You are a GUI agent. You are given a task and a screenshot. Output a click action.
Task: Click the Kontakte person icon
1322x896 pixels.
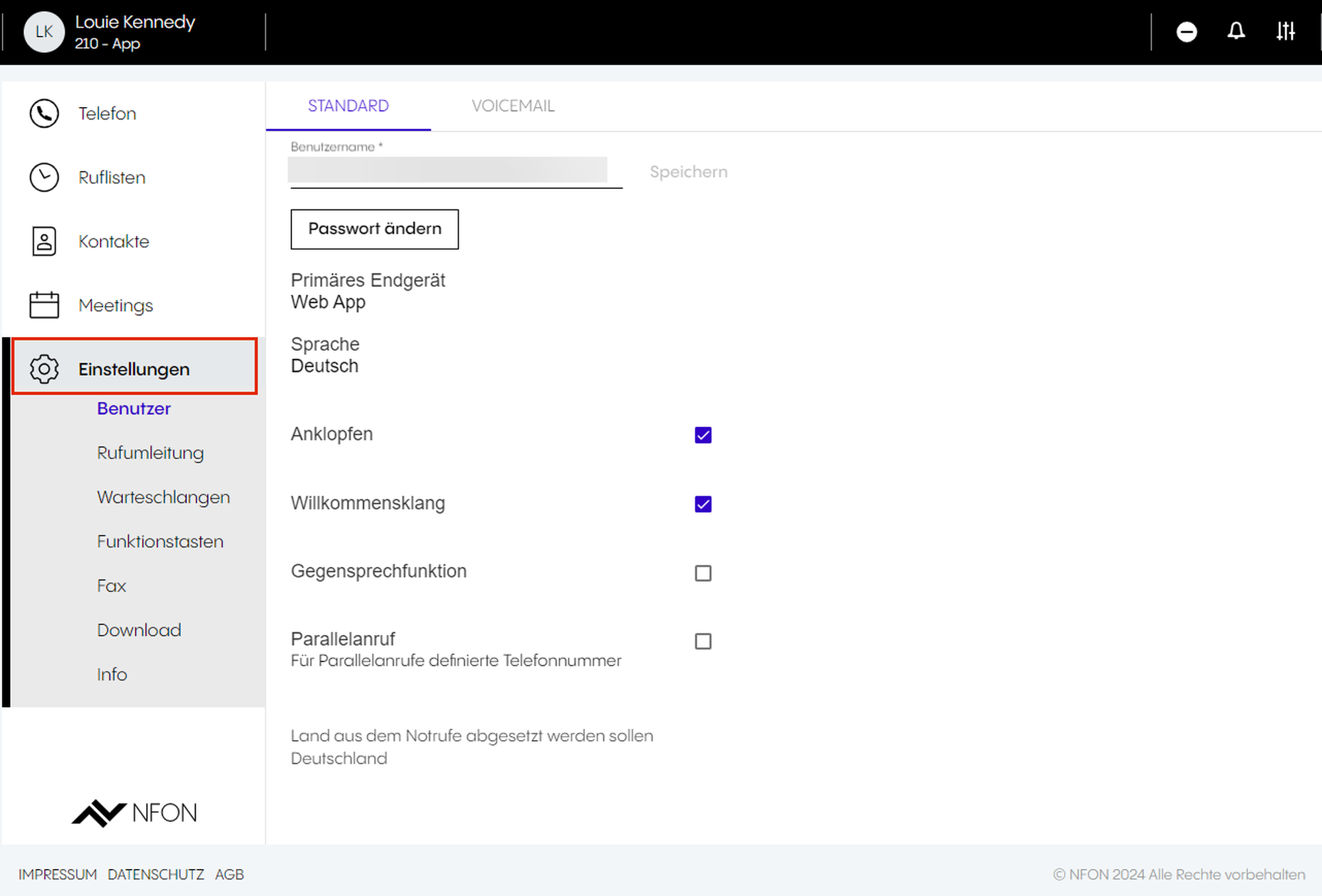(x=44, y=241)
